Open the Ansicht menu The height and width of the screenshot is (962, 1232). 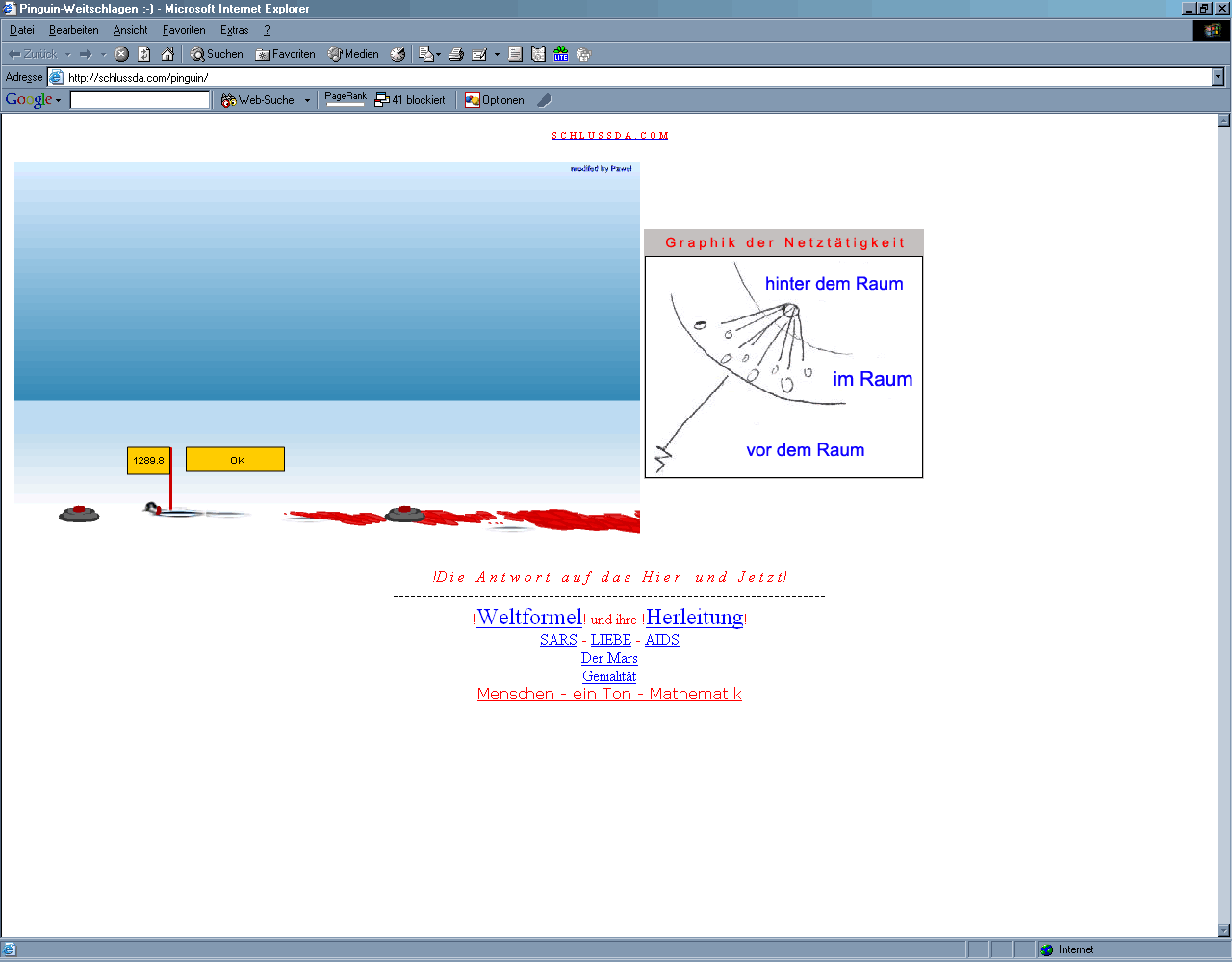tap(130, 30)
